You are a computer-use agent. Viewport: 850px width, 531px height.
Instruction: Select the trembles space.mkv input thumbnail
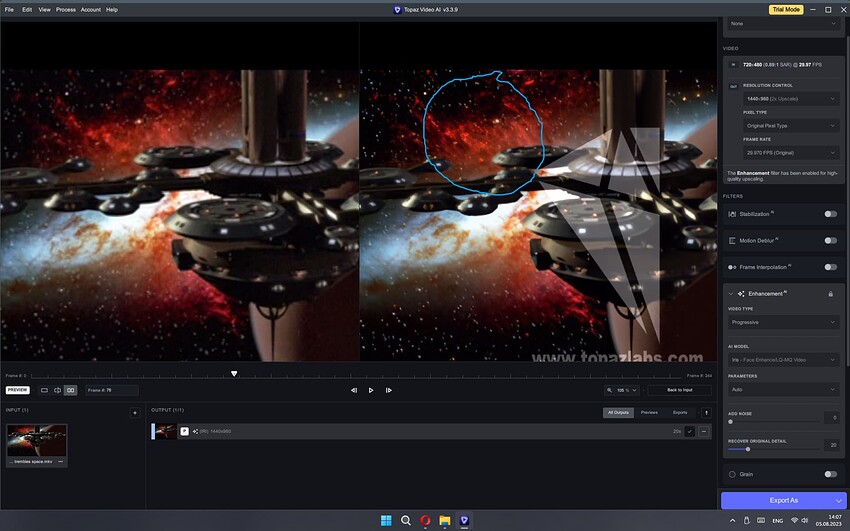(36, 441)
